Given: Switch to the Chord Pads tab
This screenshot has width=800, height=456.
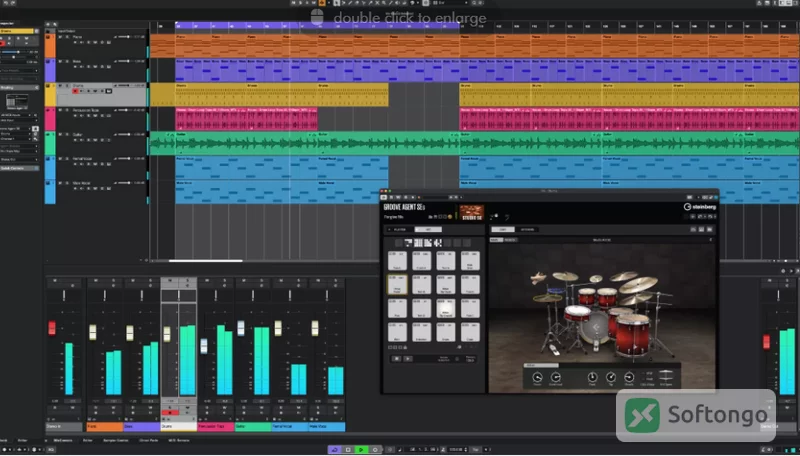Looking at the screenshot, I should [x=148, y=440].
